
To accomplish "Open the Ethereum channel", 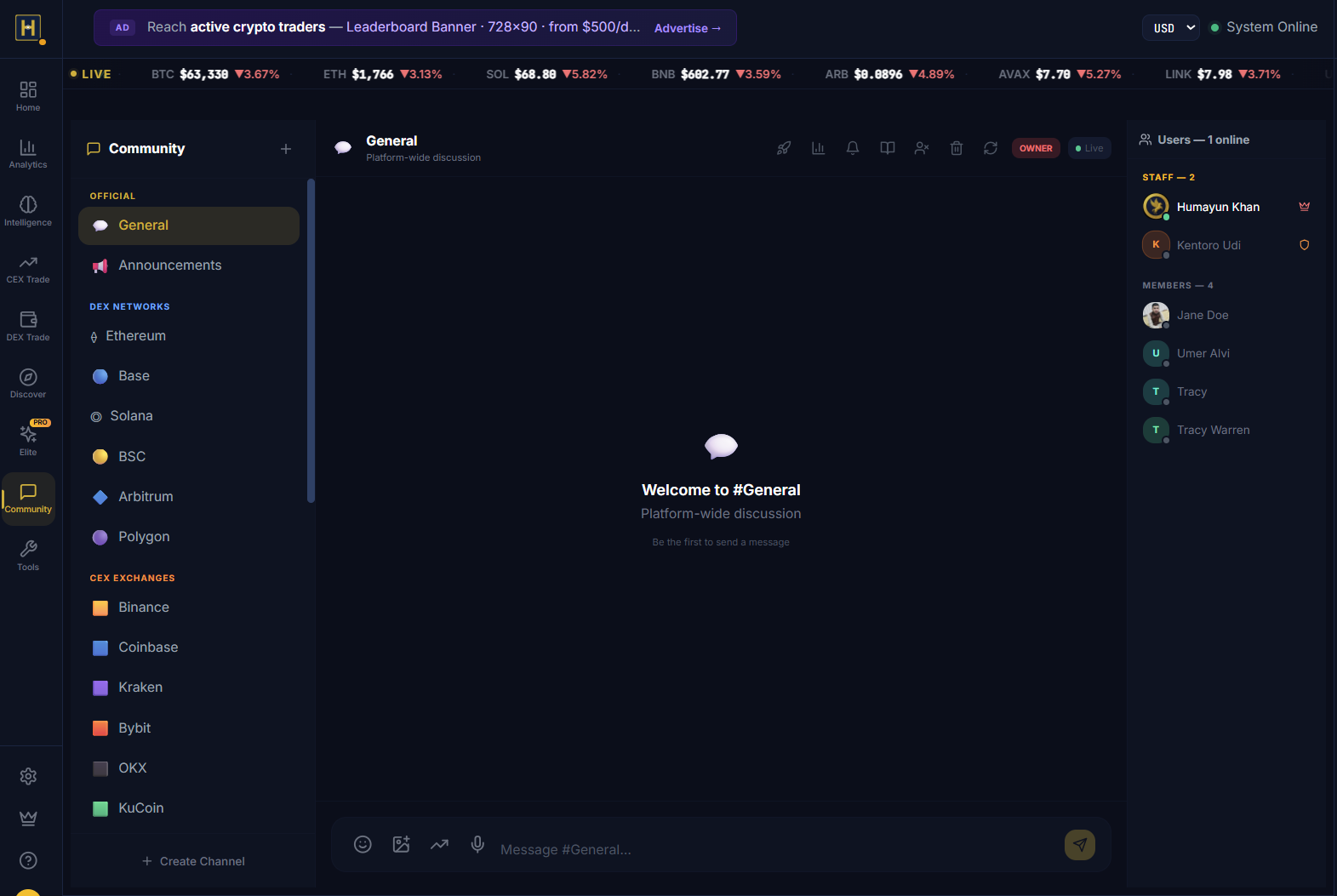I will pos(189,336).
